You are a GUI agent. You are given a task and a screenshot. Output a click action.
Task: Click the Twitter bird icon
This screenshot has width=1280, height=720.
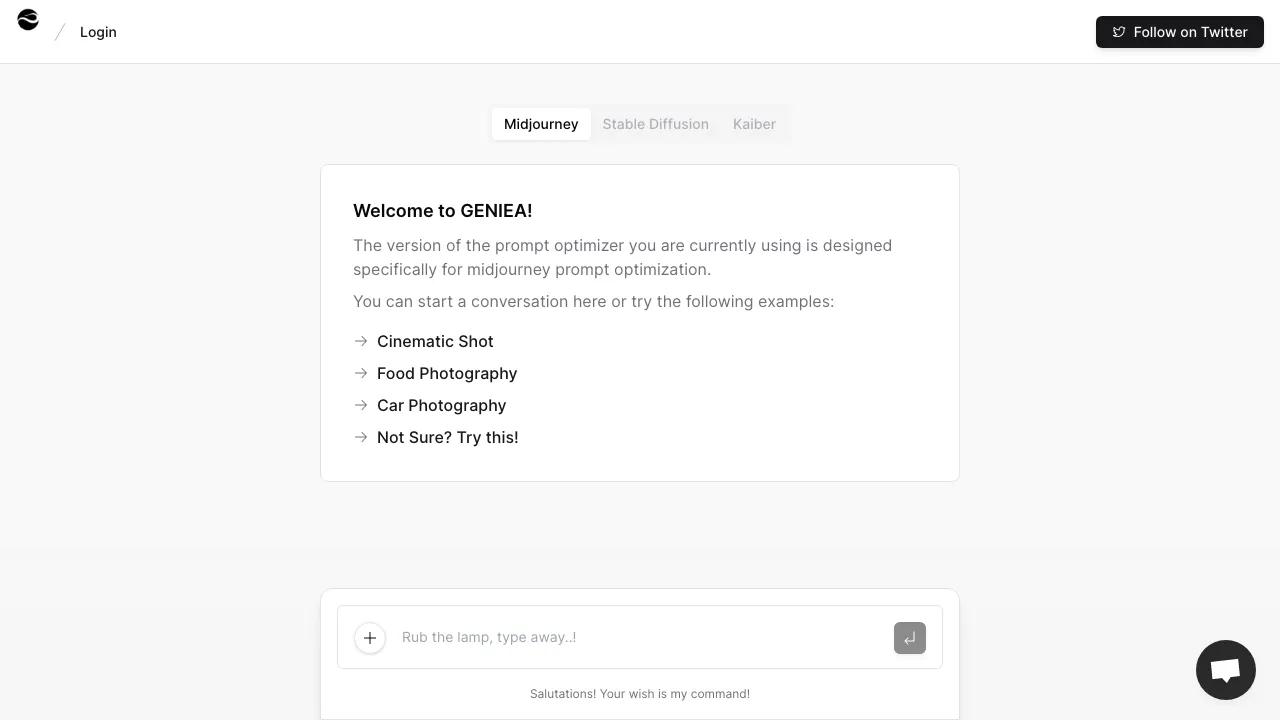pos(1119,32)
